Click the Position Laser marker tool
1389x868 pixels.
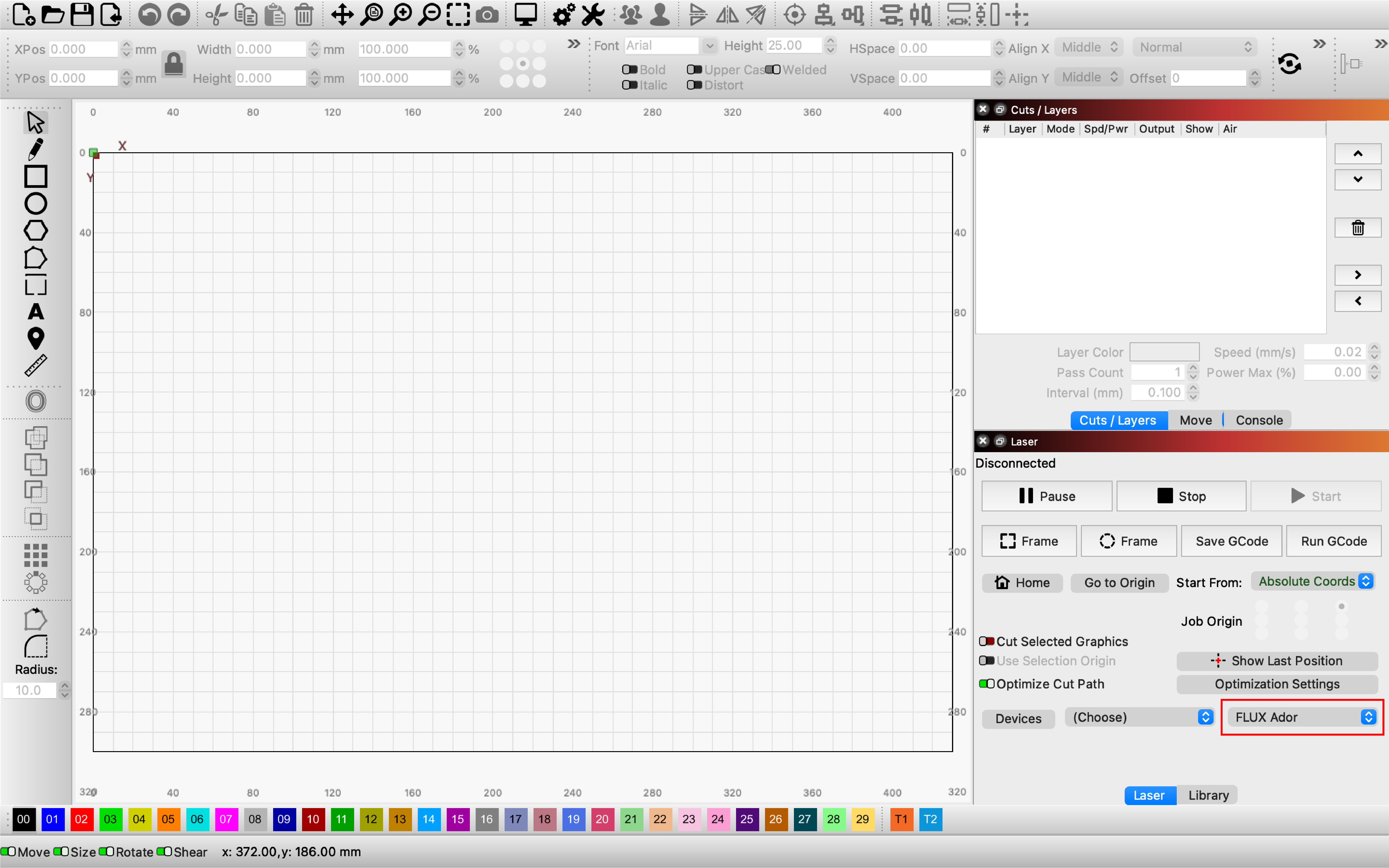tap(36, 338)
